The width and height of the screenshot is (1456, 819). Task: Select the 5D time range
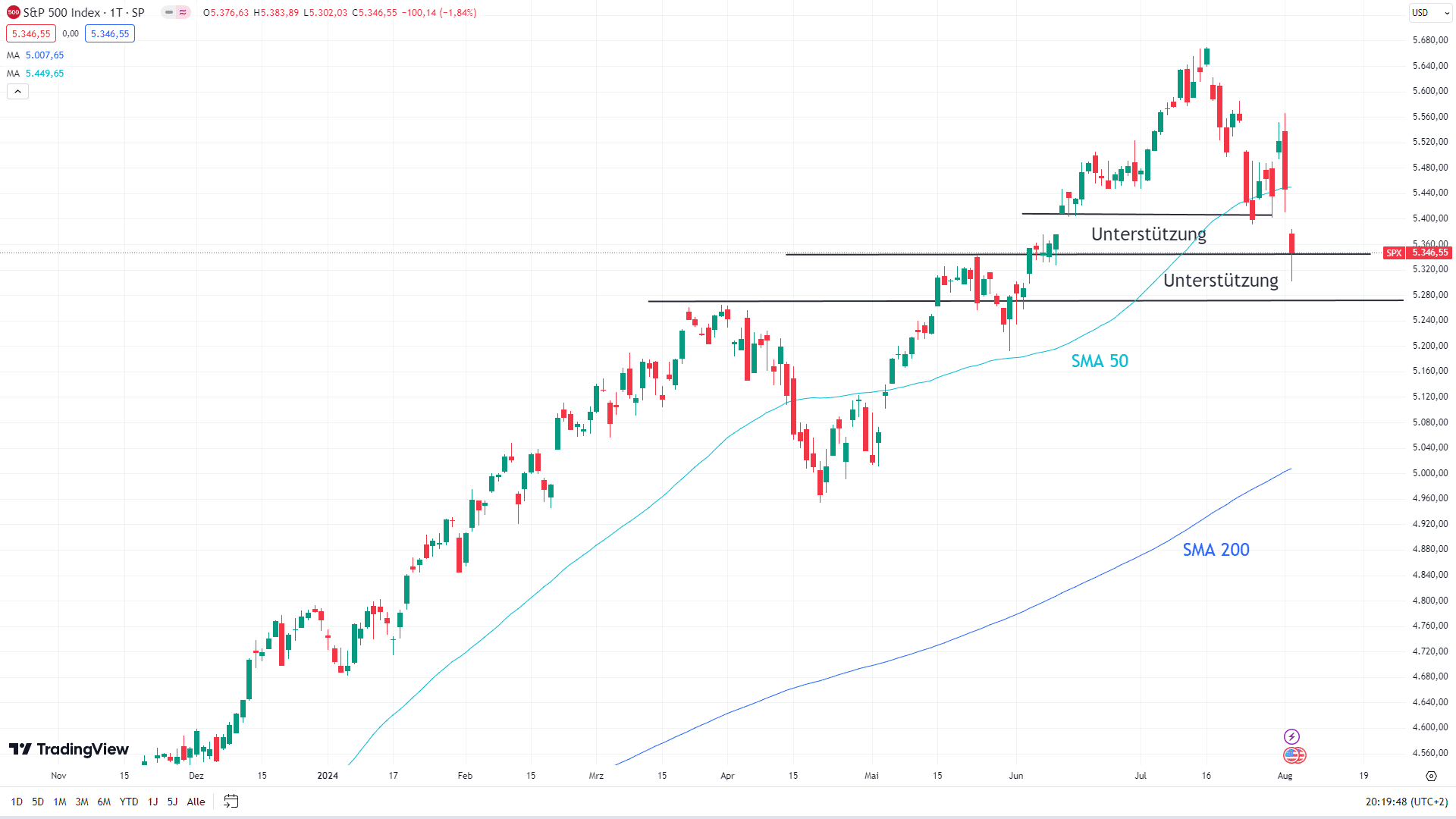38,802
